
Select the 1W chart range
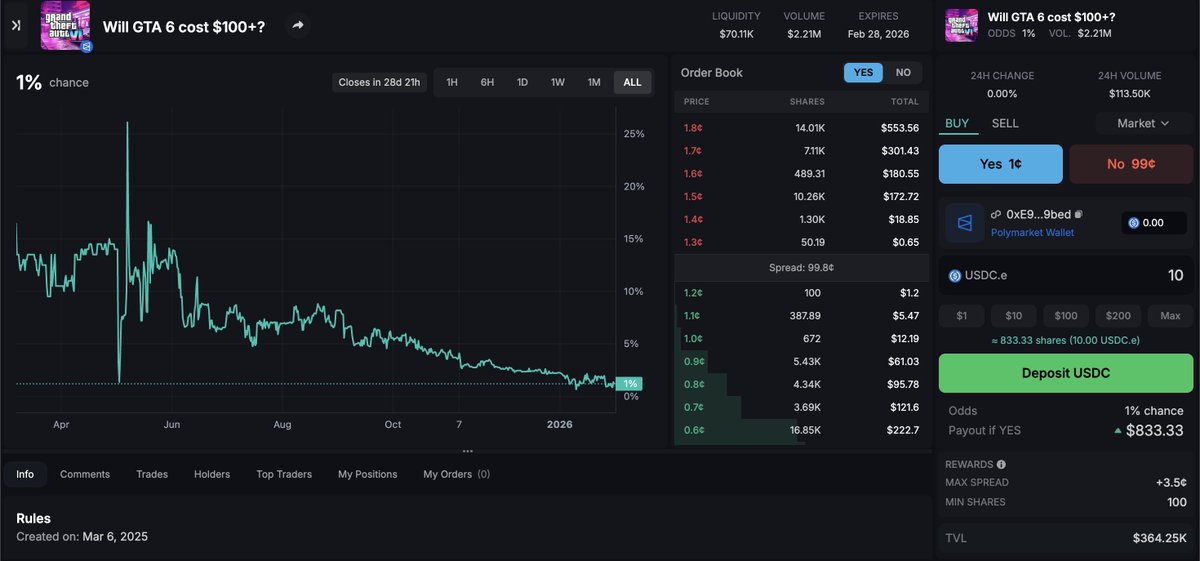coord(558,82)
